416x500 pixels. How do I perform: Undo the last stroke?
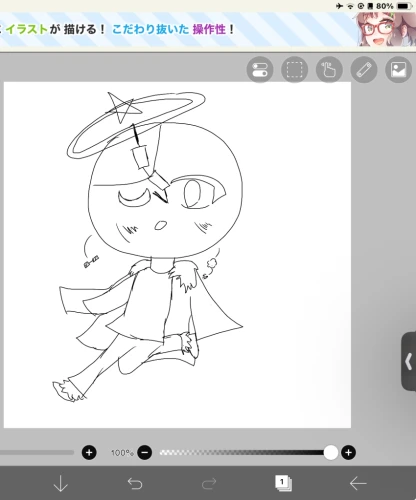(135, 483)
